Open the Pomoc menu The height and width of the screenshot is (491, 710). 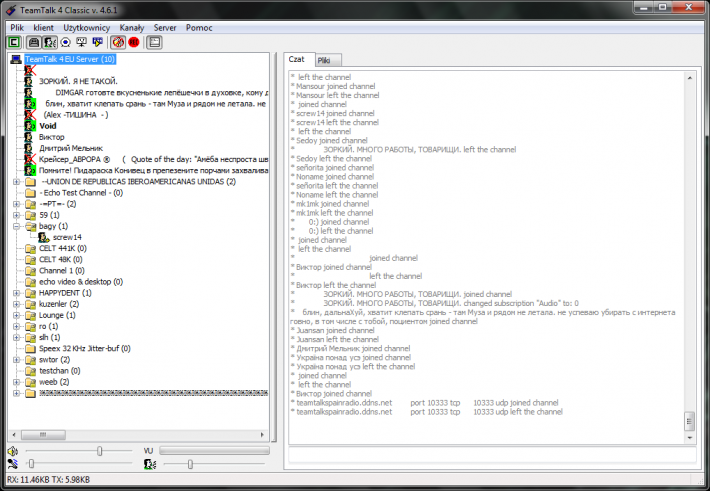click(199, 28)
